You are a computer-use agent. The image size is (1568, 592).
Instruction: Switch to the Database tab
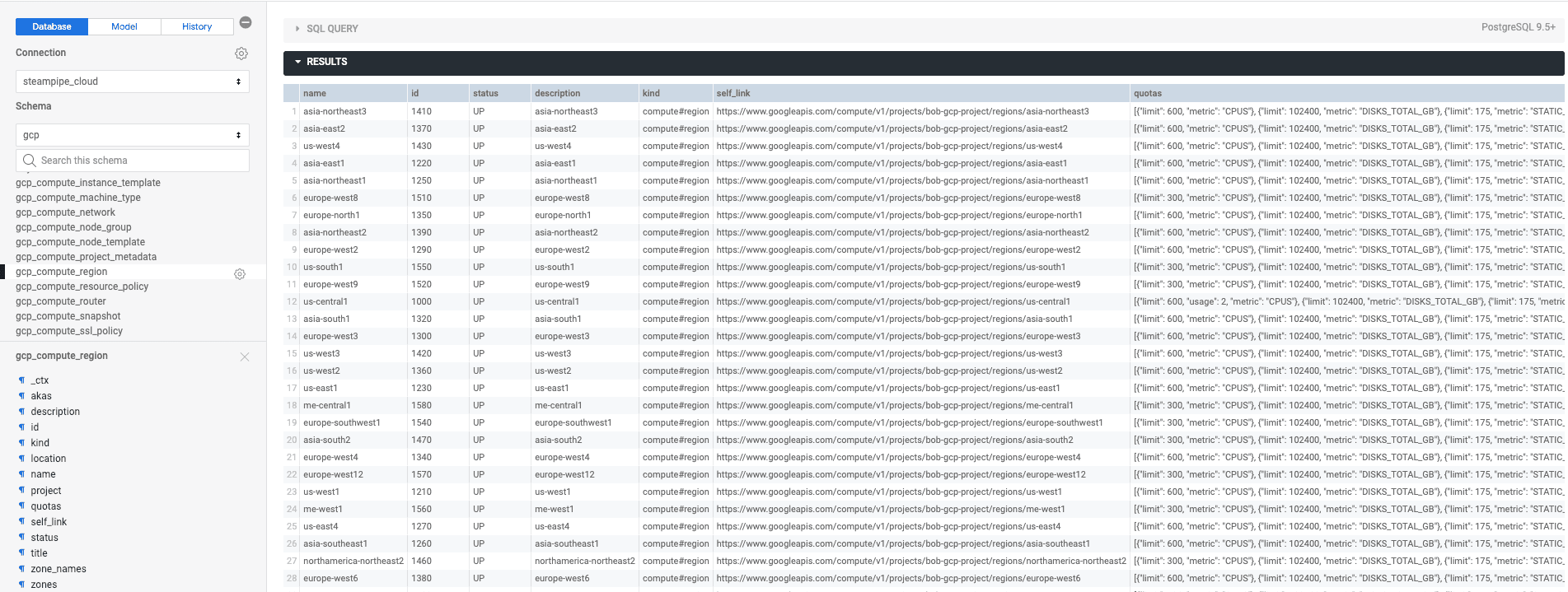pos(52,26)
